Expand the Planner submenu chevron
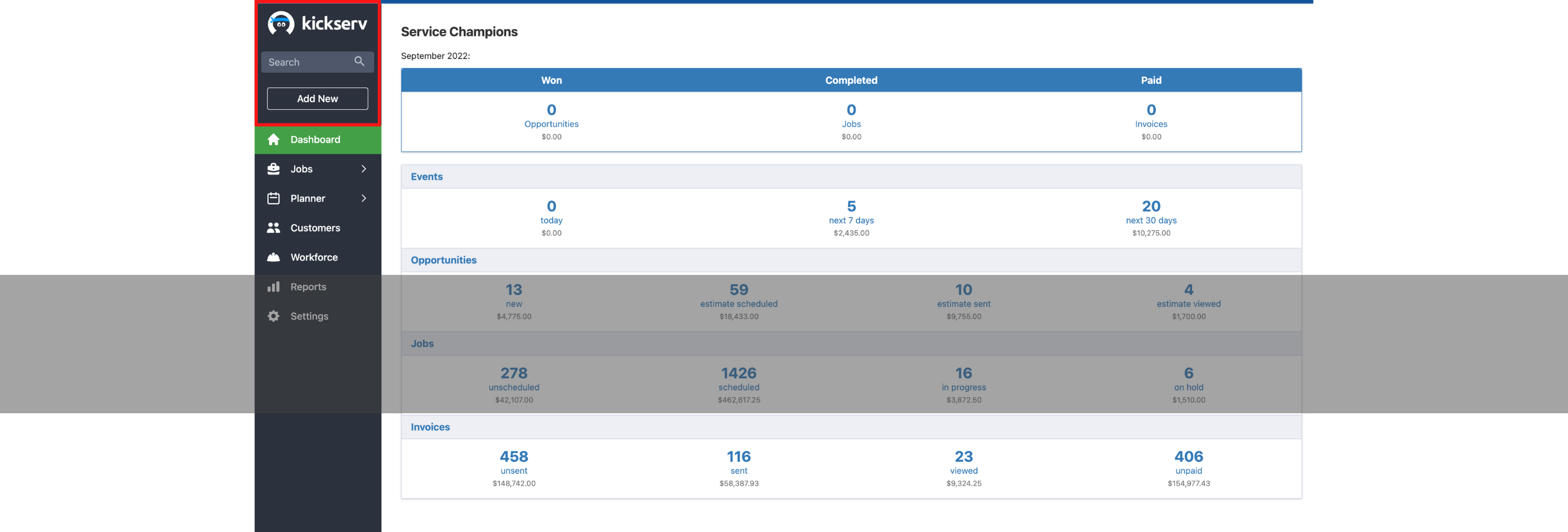This screenshot has width=1568, height=532. click(x=363, y=198)
